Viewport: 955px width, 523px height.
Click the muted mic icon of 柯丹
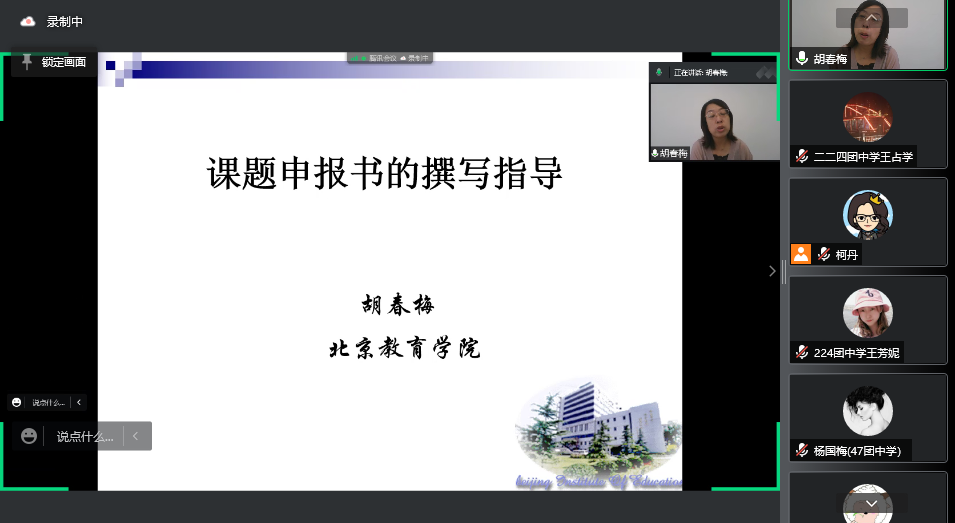pos(823,254)
